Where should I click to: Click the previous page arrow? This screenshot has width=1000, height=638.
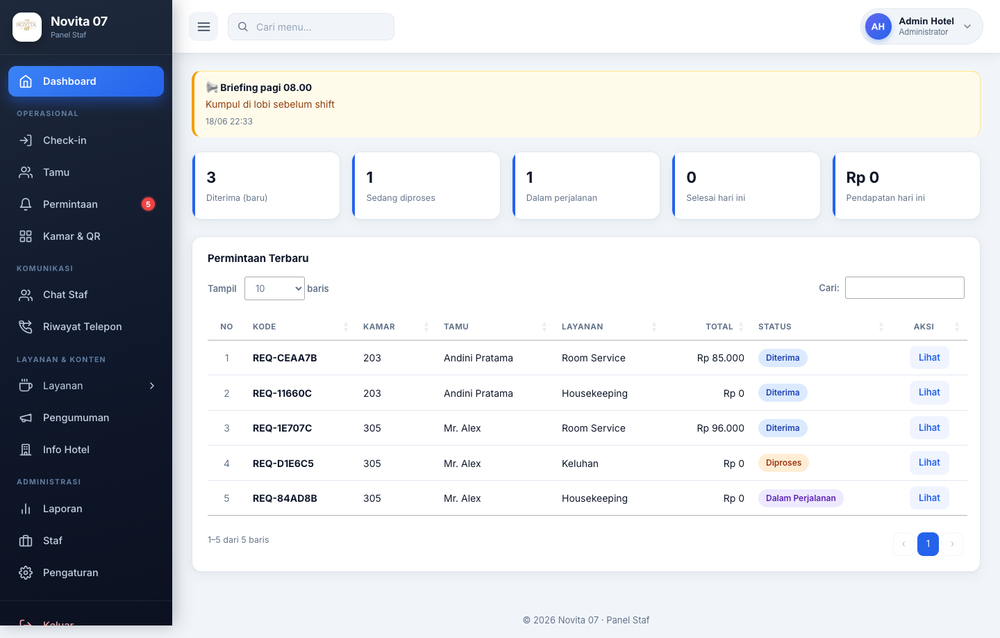click(x=904, y=544)
